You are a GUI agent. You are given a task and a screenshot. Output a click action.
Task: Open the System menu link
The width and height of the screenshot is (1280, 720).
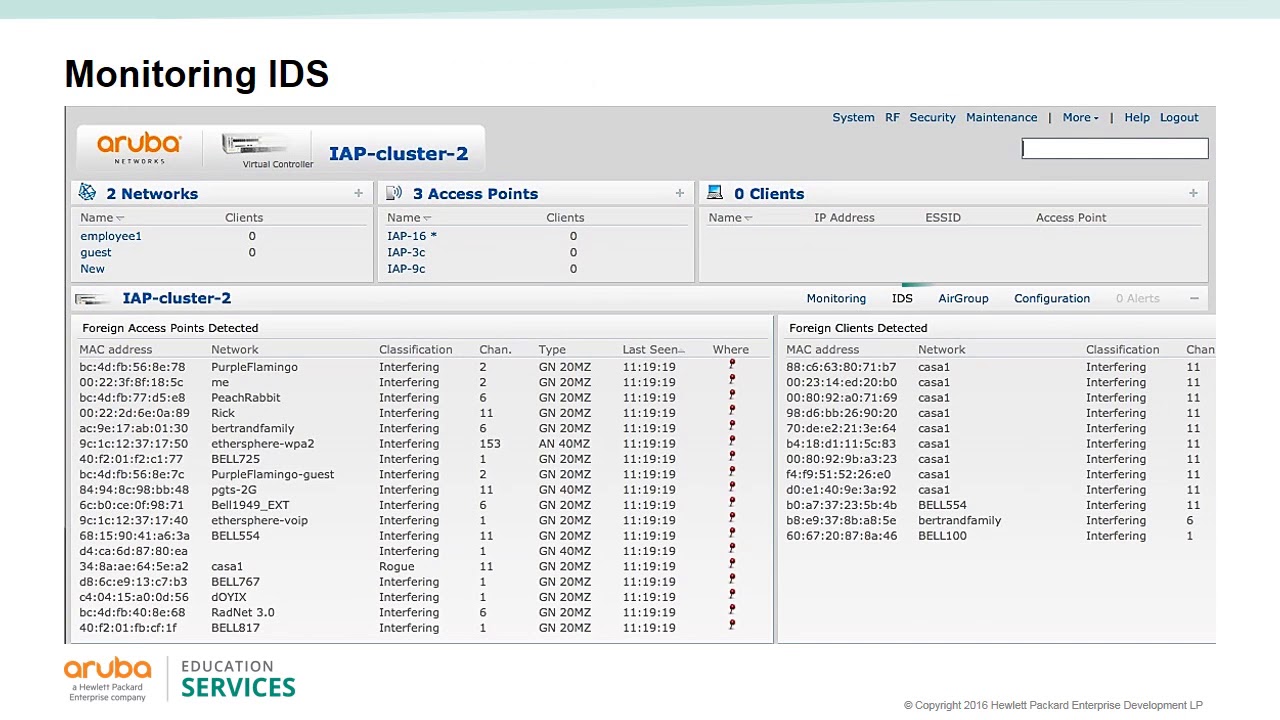pyautogui.click(x=853, y=117)
